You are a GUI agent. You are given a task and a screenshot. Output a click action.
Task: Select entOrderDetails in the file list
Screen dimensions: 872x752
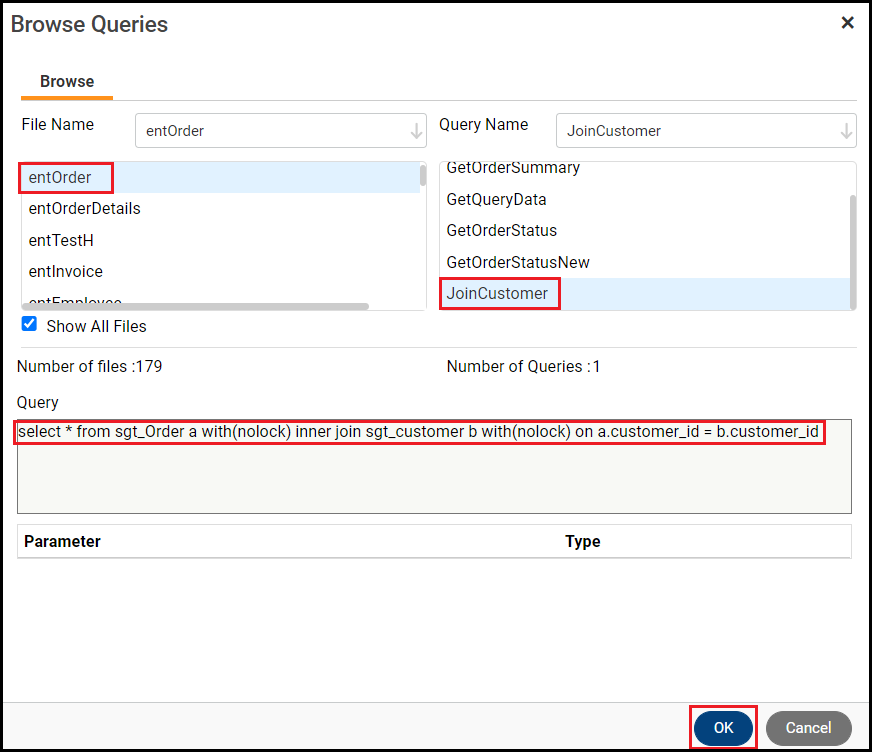click(221, 209)
